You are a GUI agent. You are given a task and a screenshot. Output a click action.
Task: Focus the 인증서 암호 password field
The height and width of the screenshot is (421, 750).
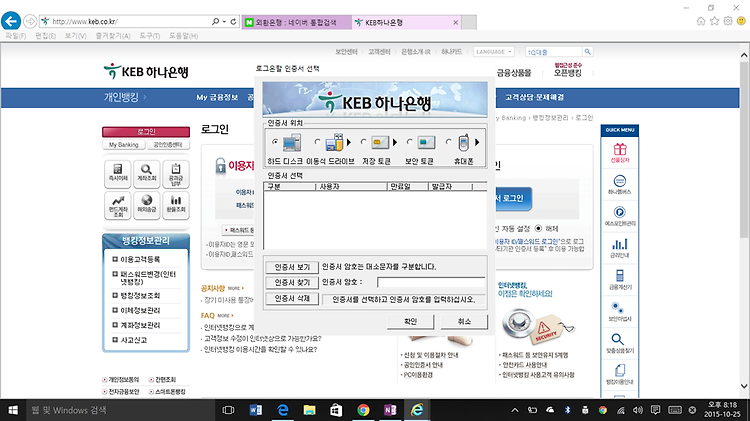coord(431,282)
